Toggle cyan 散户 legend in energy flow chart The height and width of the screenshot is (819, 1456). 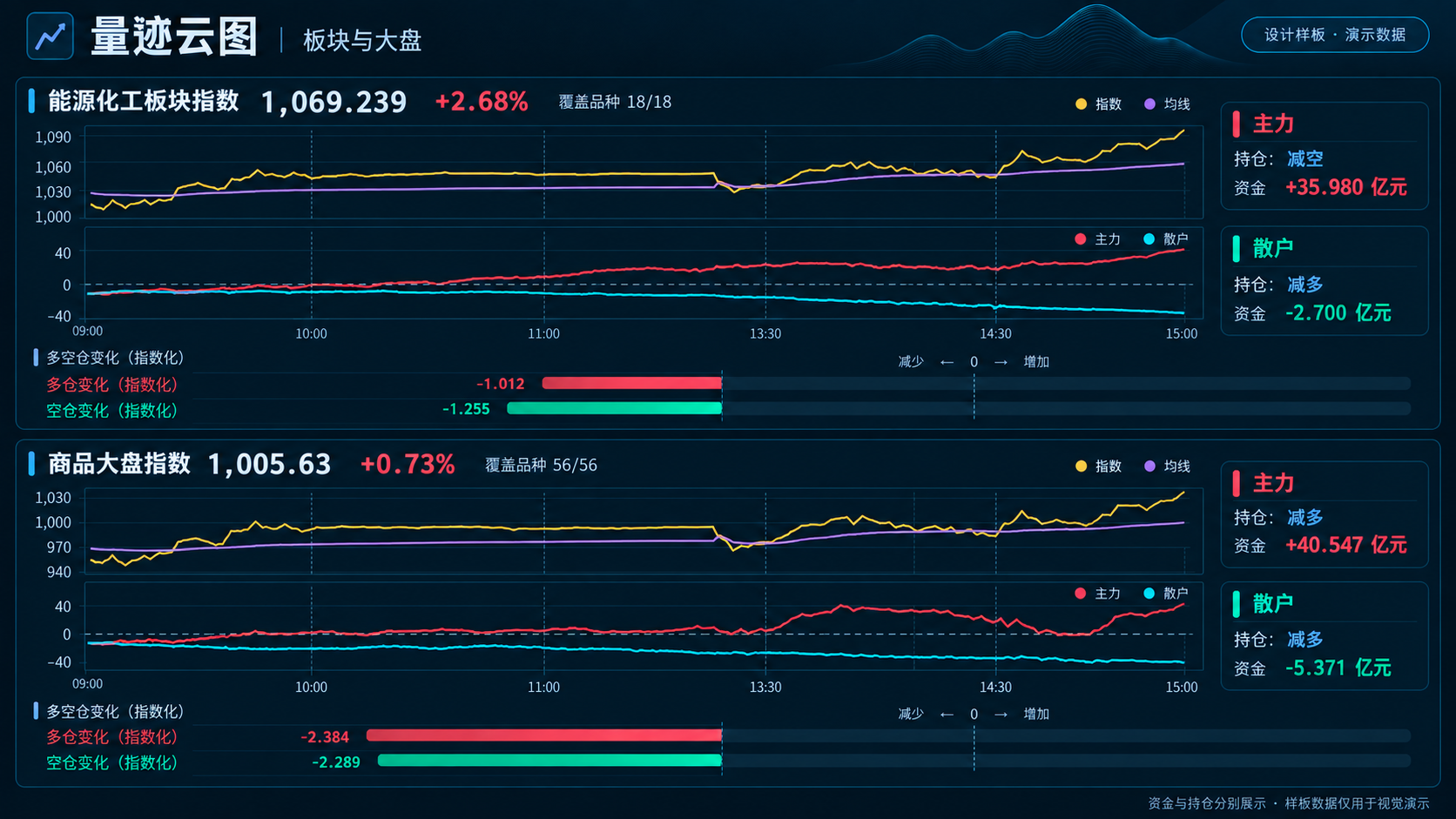point(1166,238)
